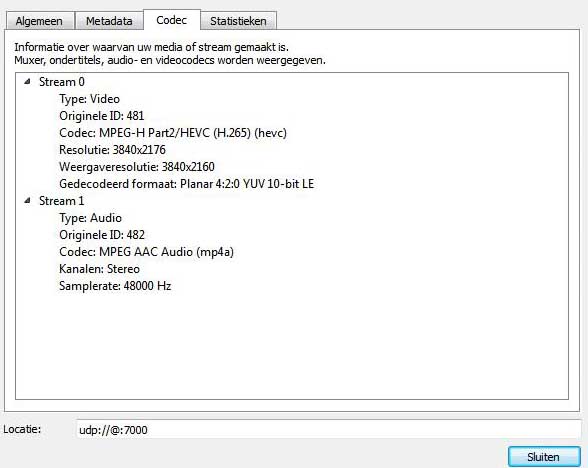Collapse the Stream 1 tree node

pyautogui.click(x=27, y=201)
